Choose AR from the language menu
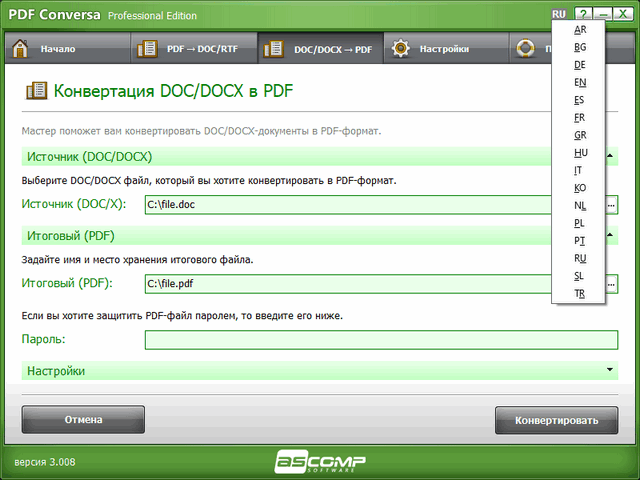The width and height of the screenshot is (640, 480). 580,30
